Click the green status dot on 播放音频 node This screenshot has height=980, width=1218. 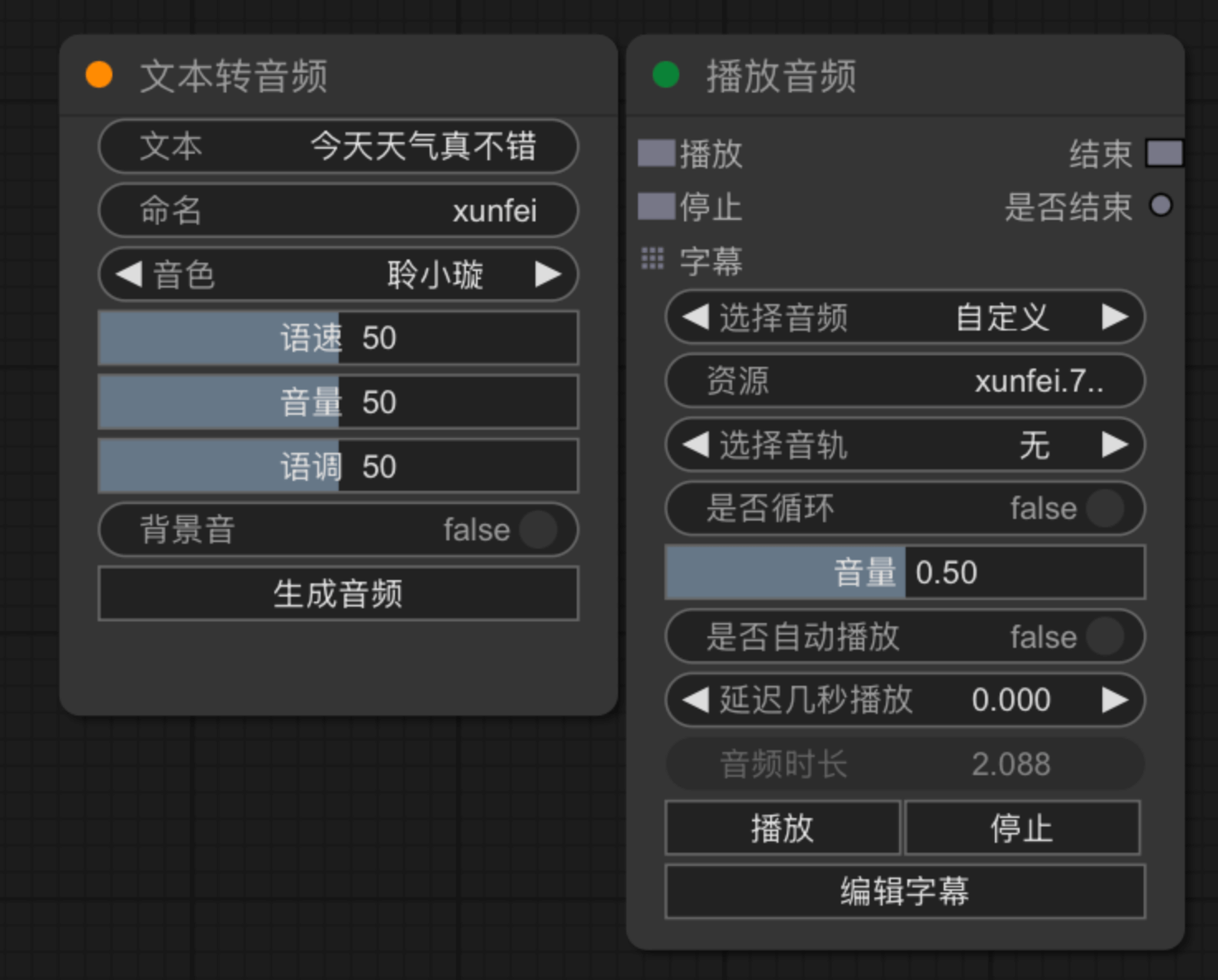[x=666, y=76]
